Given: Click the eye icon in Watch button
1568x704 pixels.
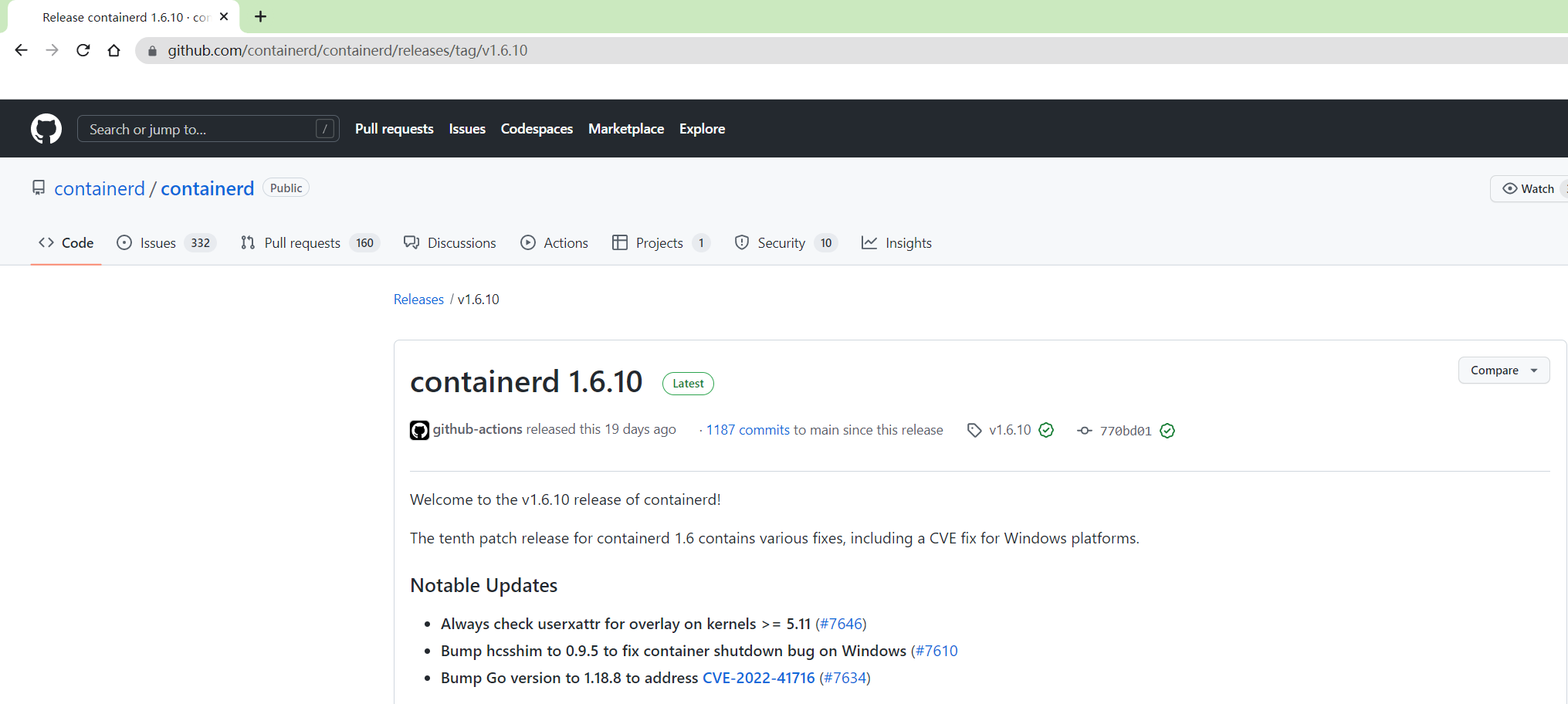Looking at the screenshot, I should point(1509,188).
